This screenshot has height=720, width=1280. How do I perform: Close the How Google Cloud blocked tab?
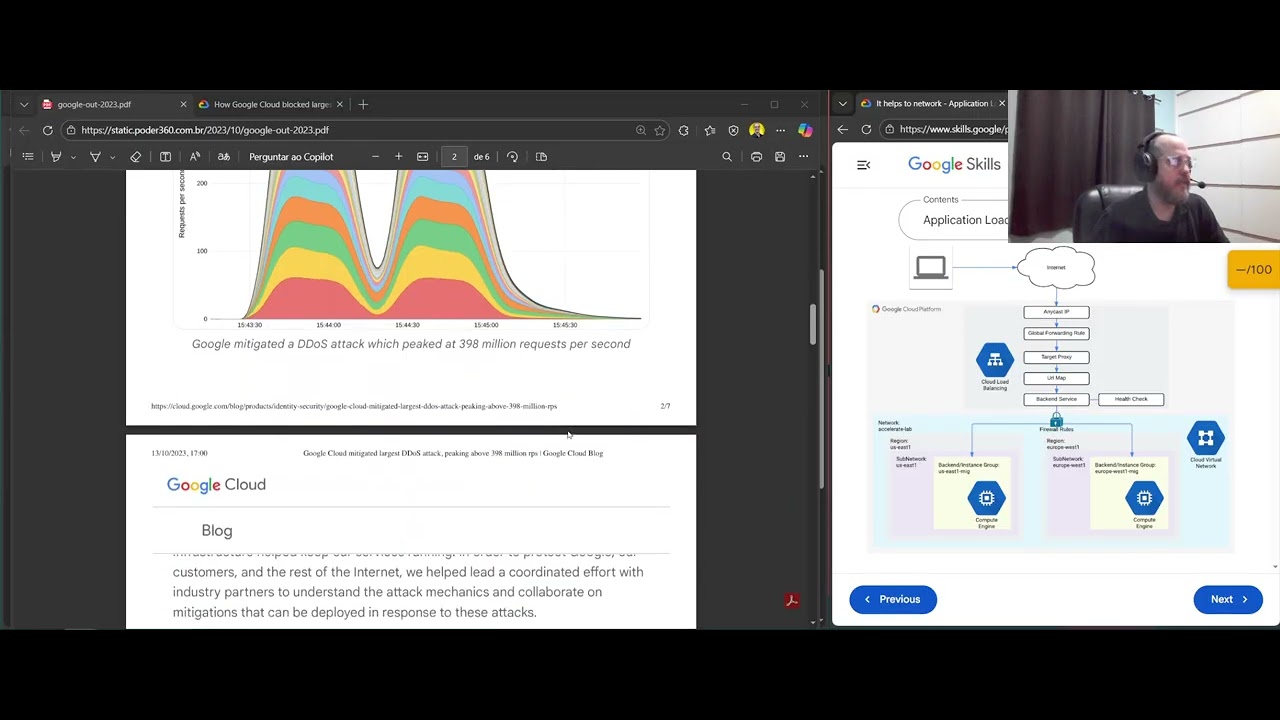pyautogui.click(x=340, y=104)
